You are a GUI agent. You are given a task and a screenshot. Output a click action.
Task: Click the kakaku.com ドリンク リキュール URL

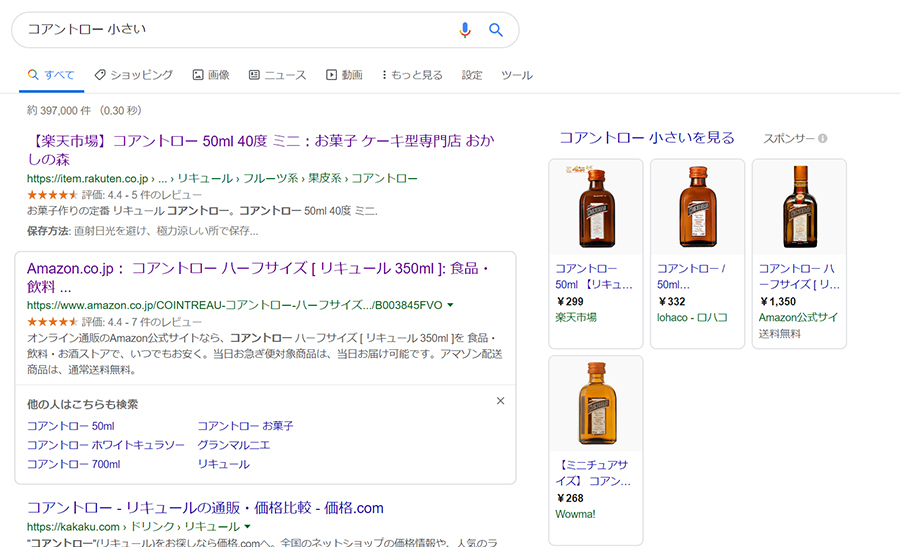point(133,526)
